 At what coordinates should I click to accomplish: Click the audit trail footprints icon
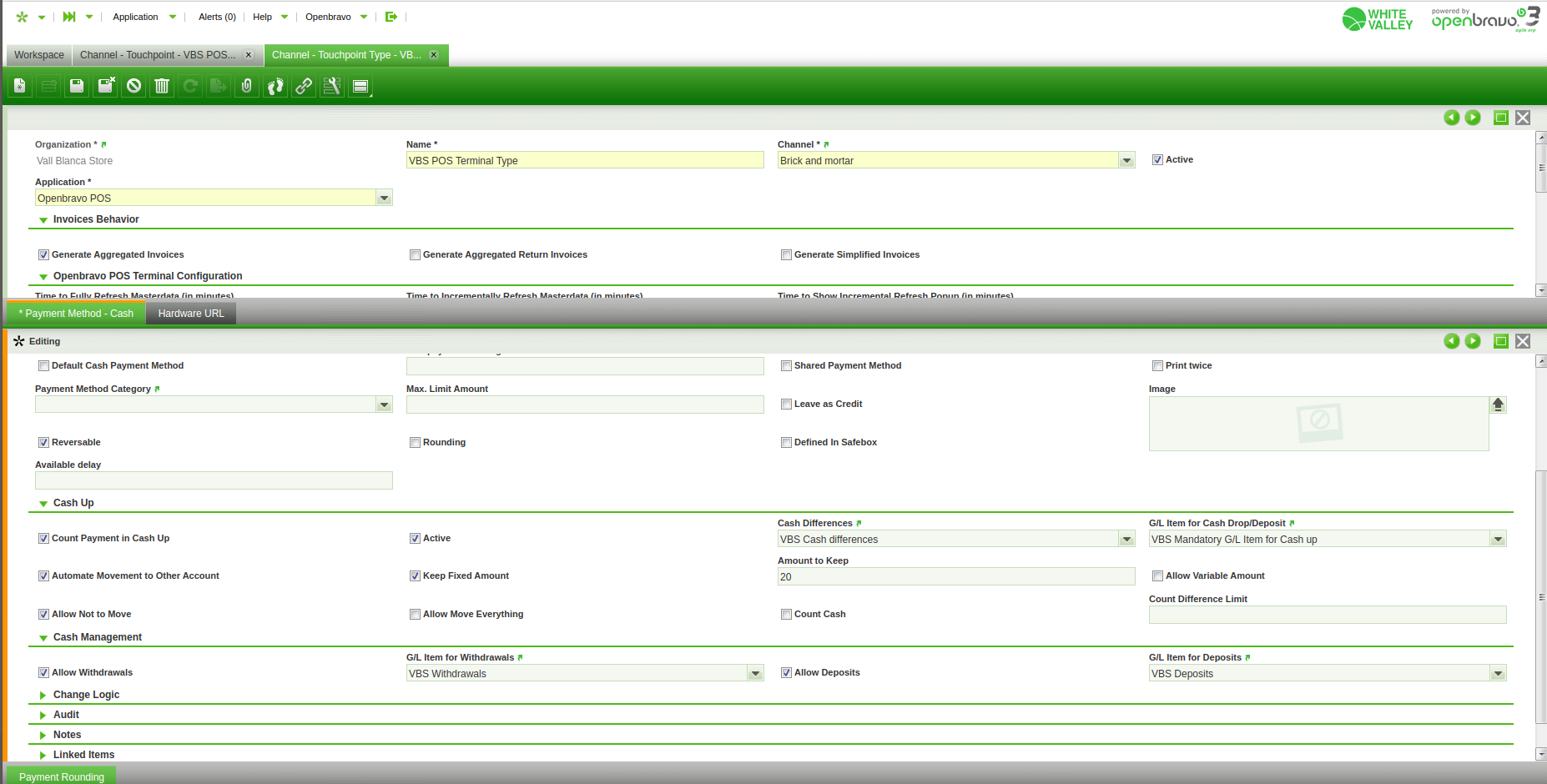click(275, 86)
